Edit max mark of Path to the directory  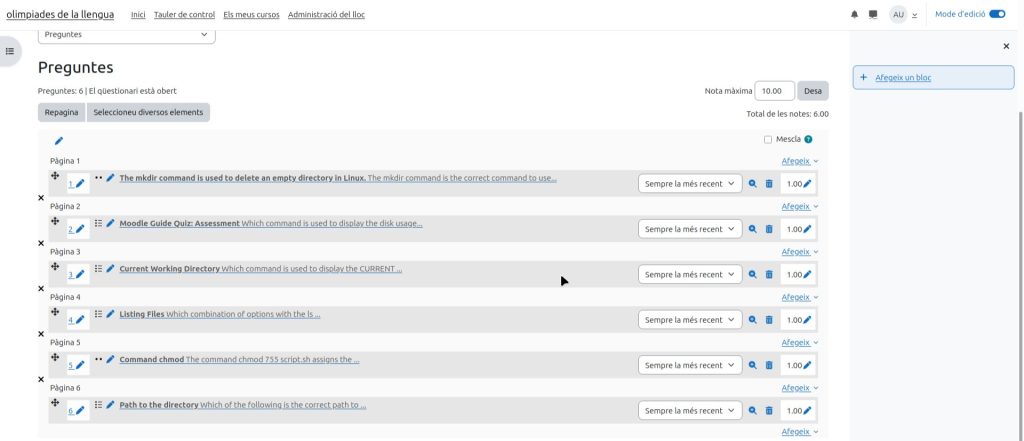coord(807,411)
